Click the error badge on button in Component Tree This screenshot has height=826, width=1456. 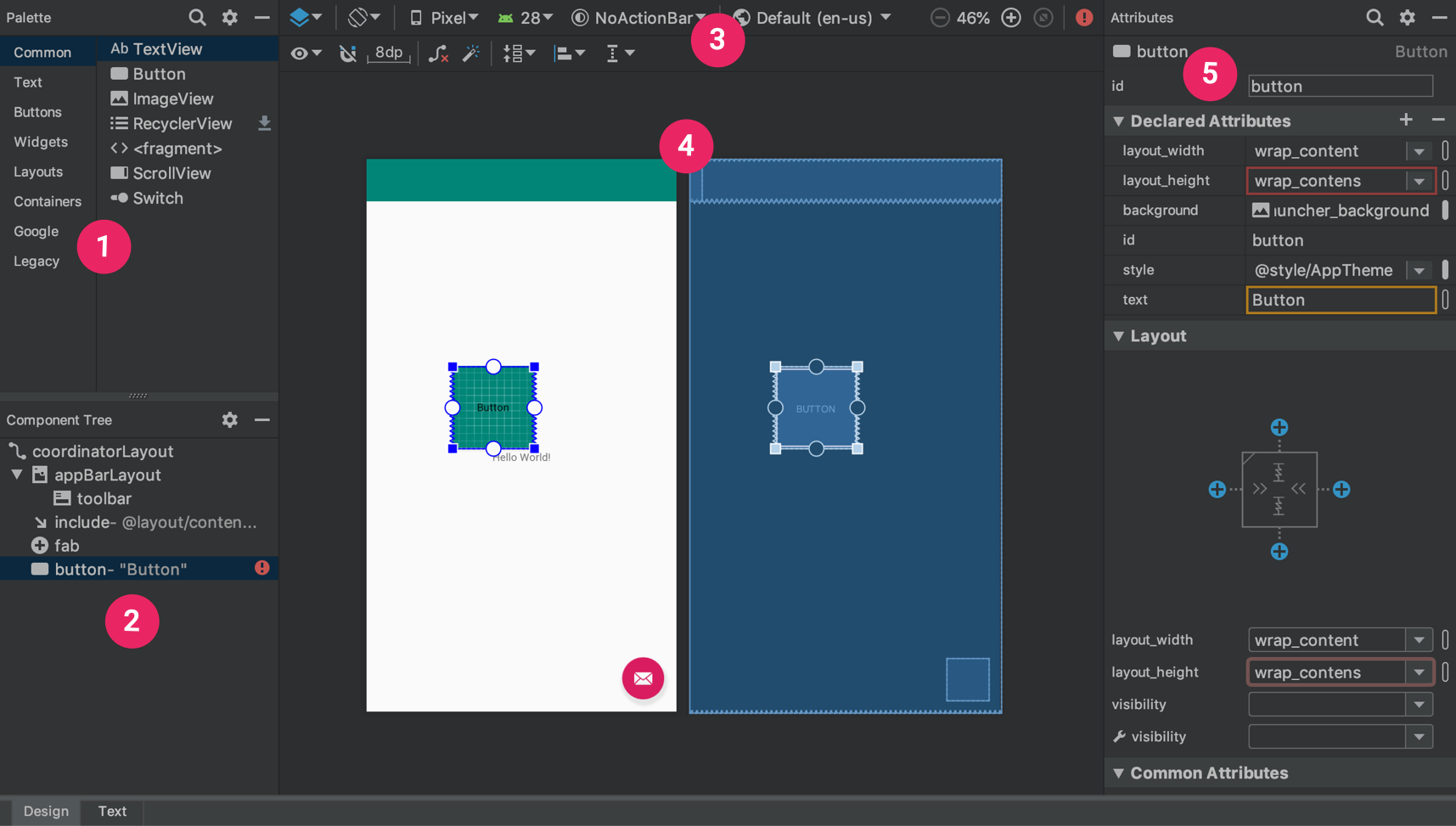(261, 568)
